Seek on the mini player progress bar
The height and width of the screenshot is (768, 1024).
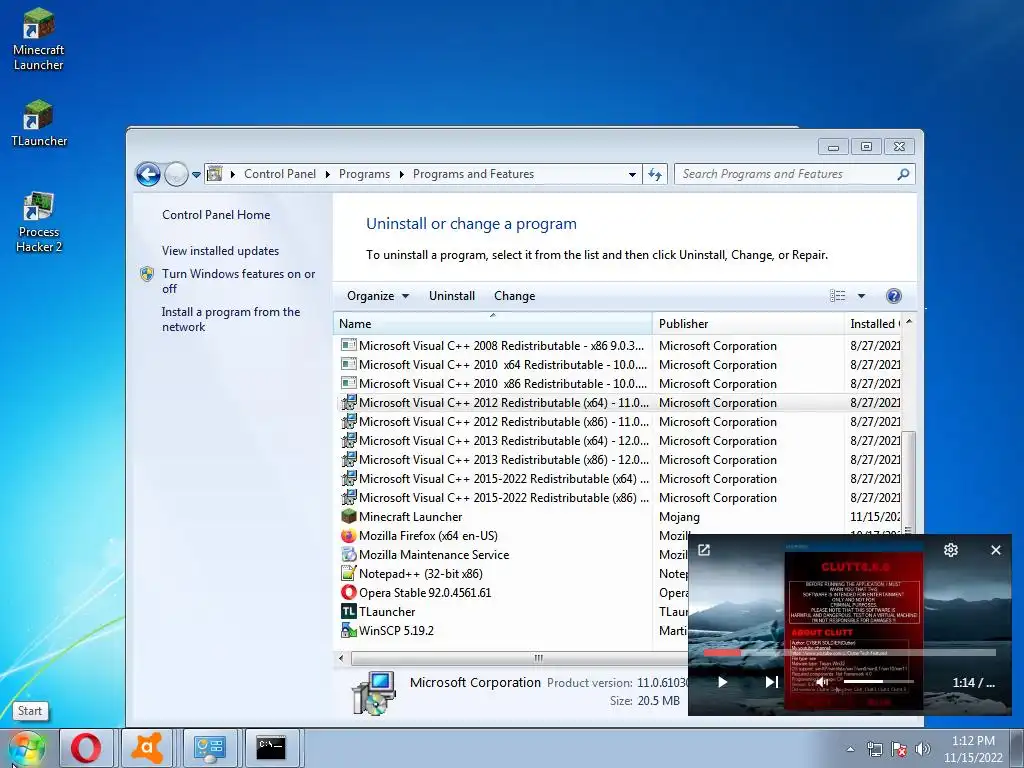(x=850, y=652)
